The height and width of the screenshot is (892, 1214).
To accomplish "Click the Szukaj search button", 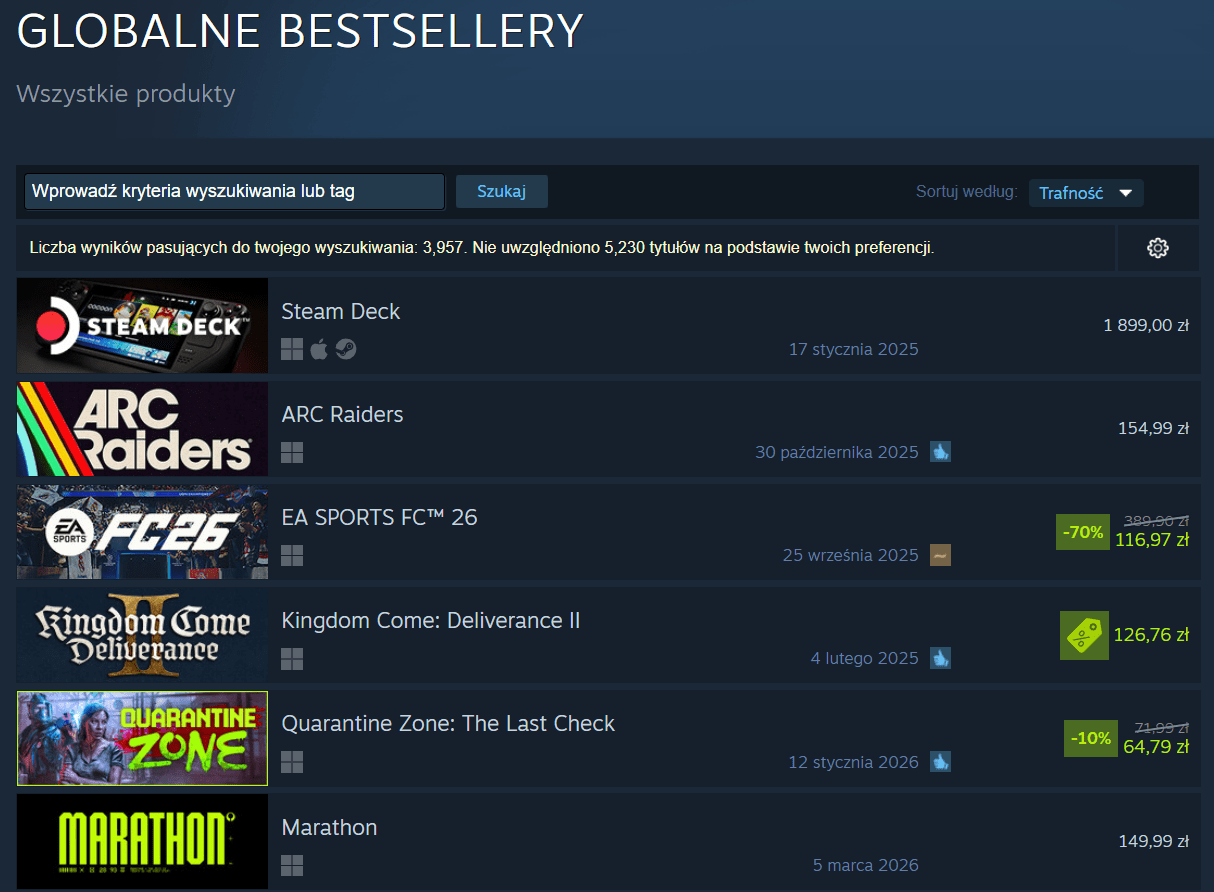I will 501,192.
